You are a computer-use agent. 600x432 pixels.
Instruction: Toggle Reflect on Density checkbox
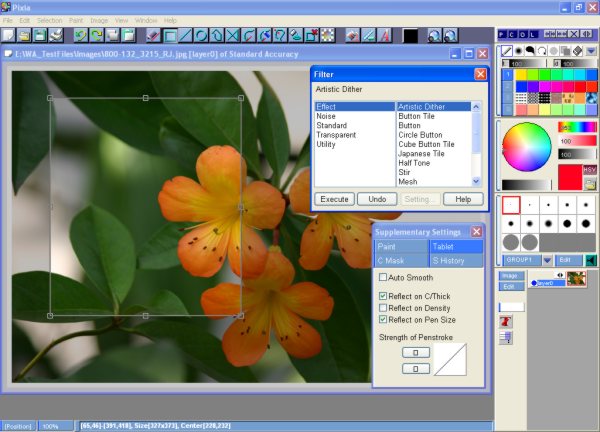tap(383, 308)
